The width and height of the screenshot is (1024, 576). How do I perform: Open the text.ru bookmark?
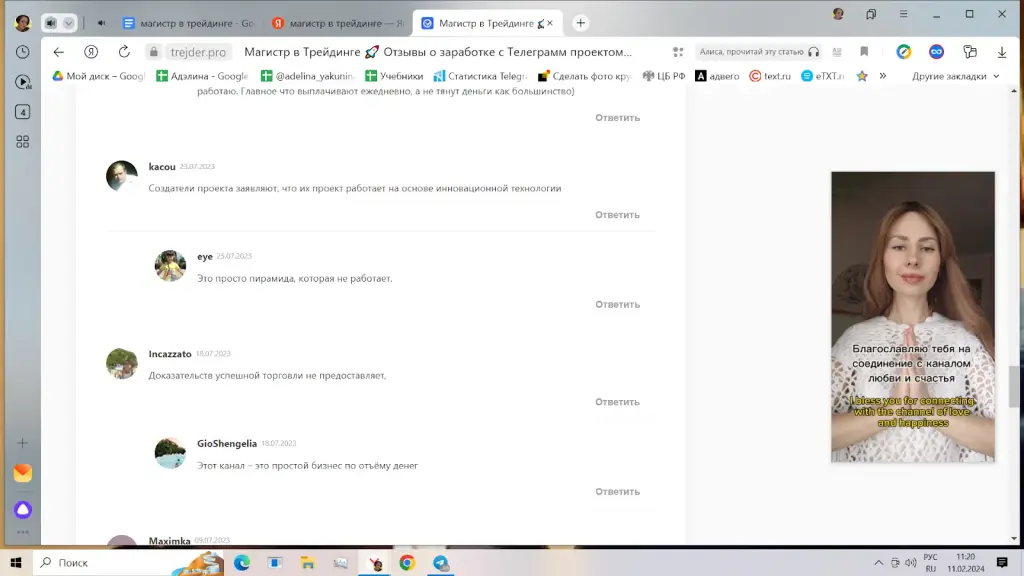click(x=770, y=76)
